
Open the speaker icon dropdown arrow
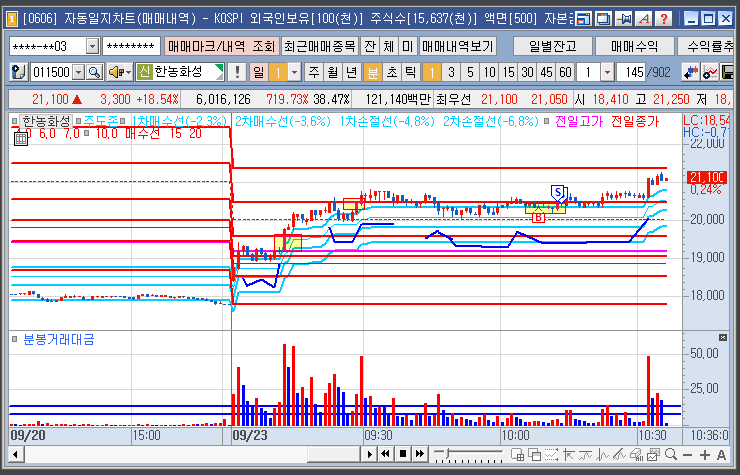[128, 72]
